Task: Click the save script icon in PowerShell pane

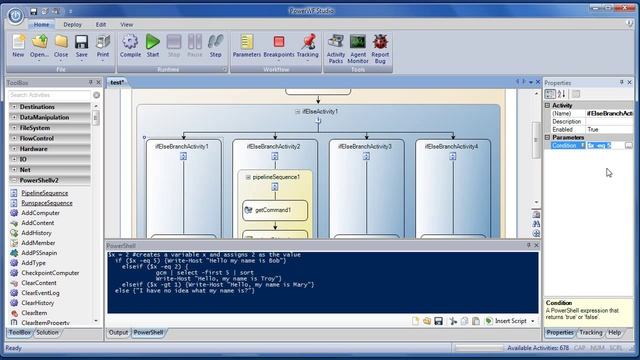Action: pyautogui.click(x=438, y=321)
